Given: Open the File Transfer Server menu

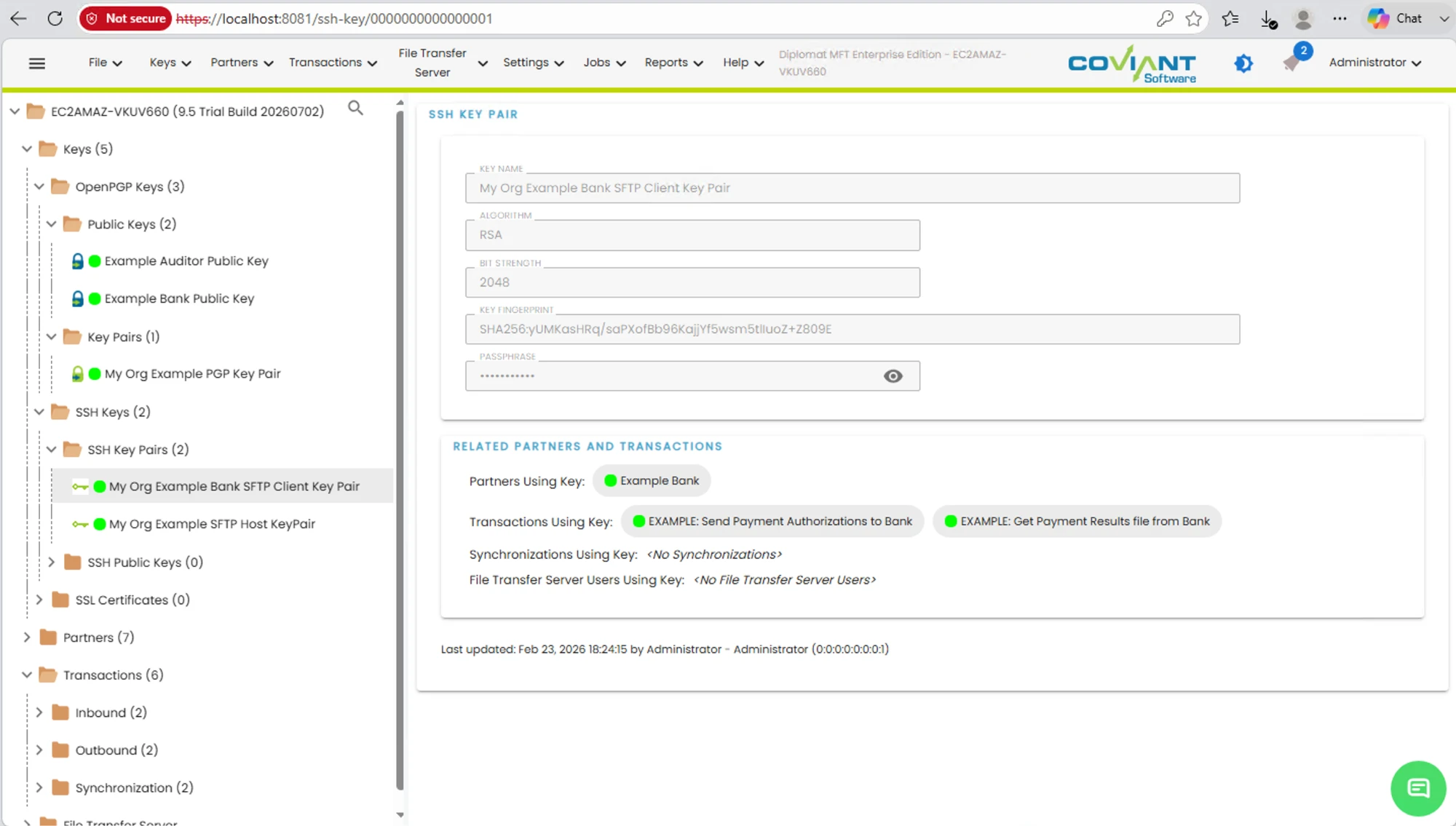Looking at the screenshot, I should point(442,63).
